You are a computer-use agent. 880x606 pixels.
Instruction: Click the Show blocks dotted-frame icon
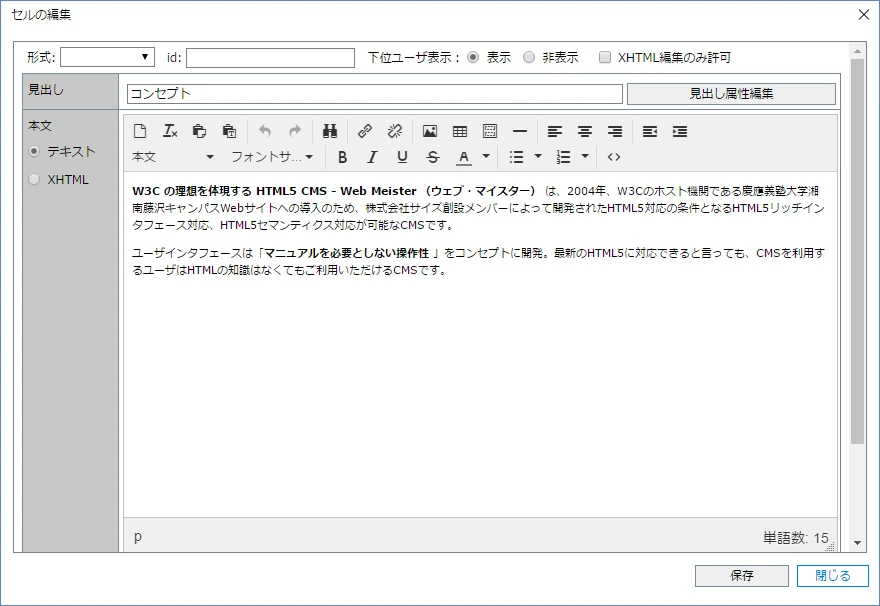(490, 131)
